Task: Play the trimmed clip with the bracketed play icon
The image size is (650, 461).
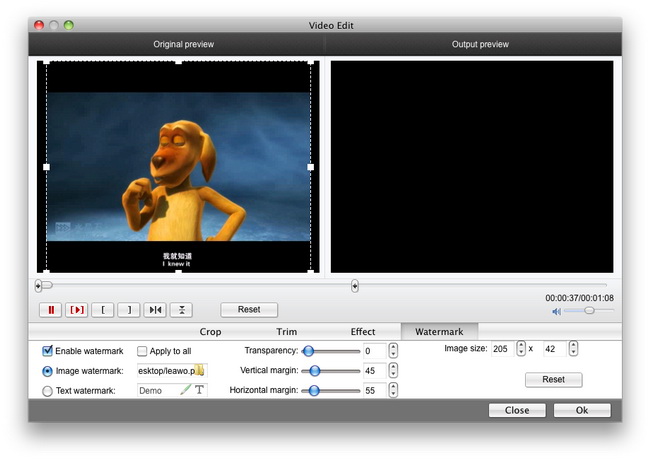Action: point(77,310)
